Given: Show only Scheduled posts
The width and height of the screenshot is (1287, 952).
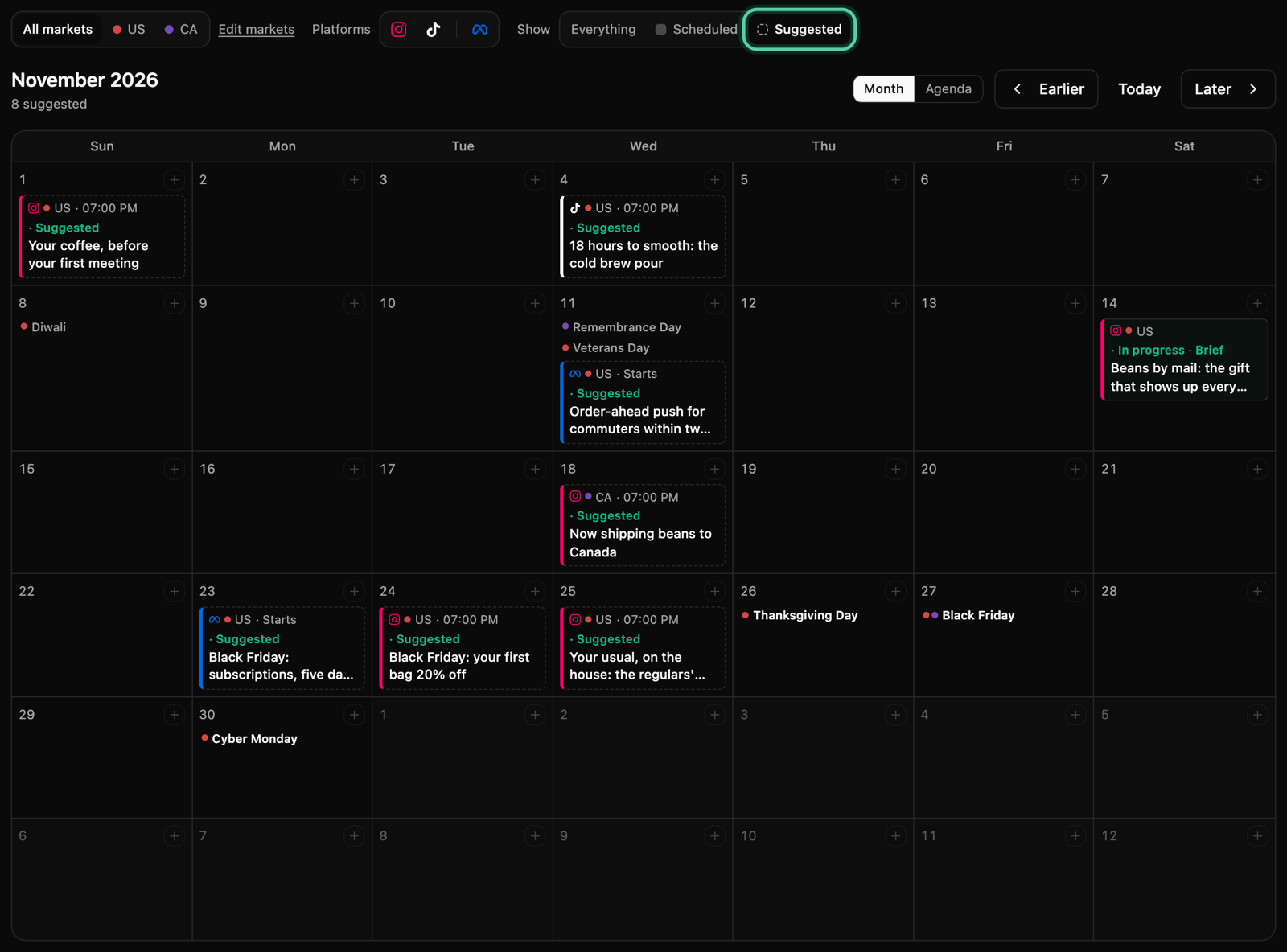Looking at the screenshot, I should (697, 30).
